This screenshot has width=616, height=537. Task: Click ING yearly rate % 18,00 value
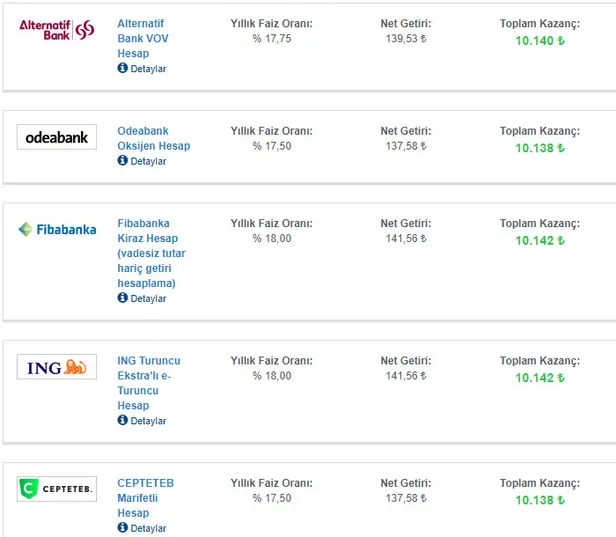click(x=271, y=376)
